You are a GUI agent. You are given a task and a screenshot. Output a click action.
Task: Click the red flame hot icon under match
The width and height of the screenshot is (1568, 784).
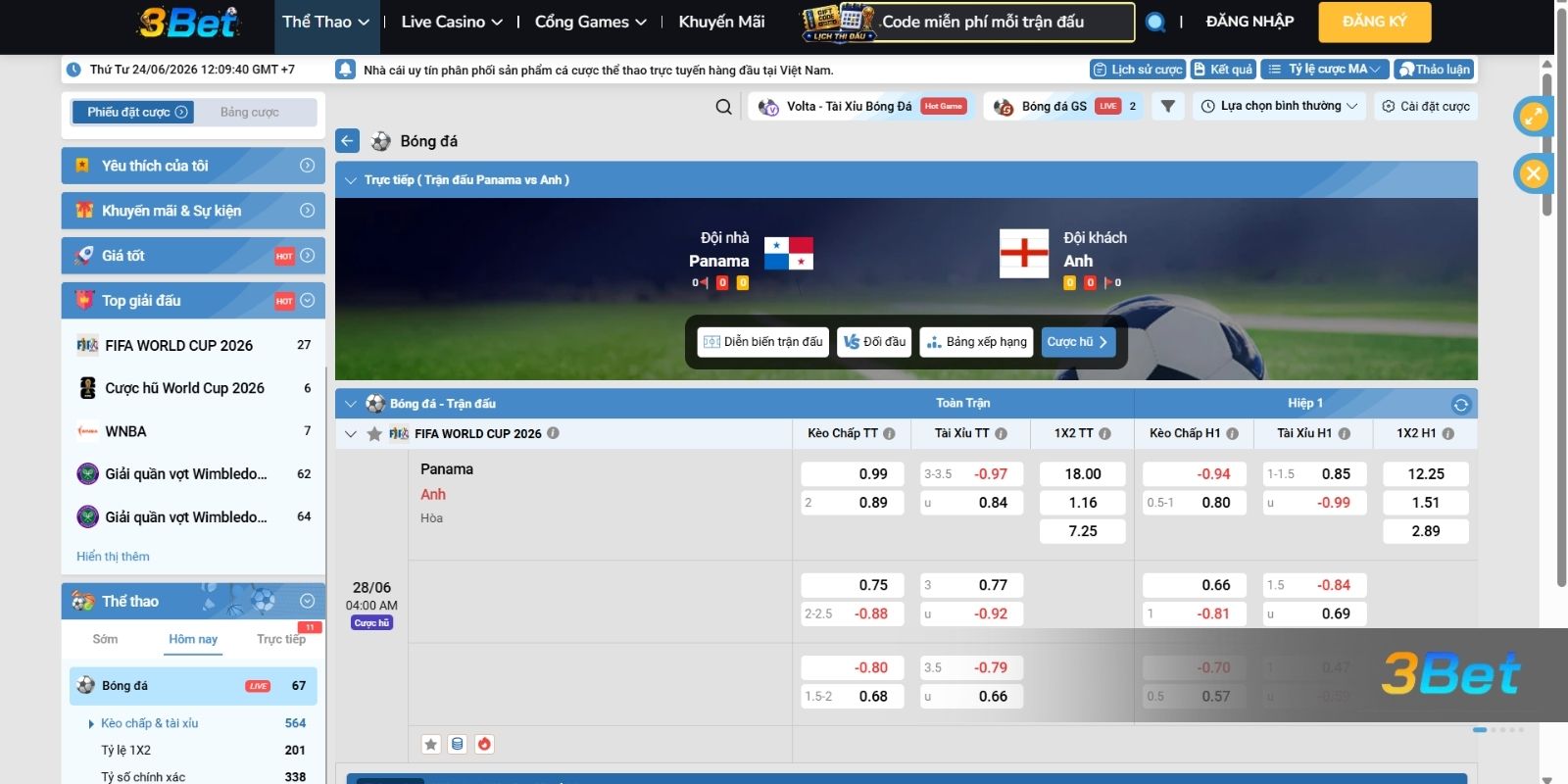click(484, 744)
